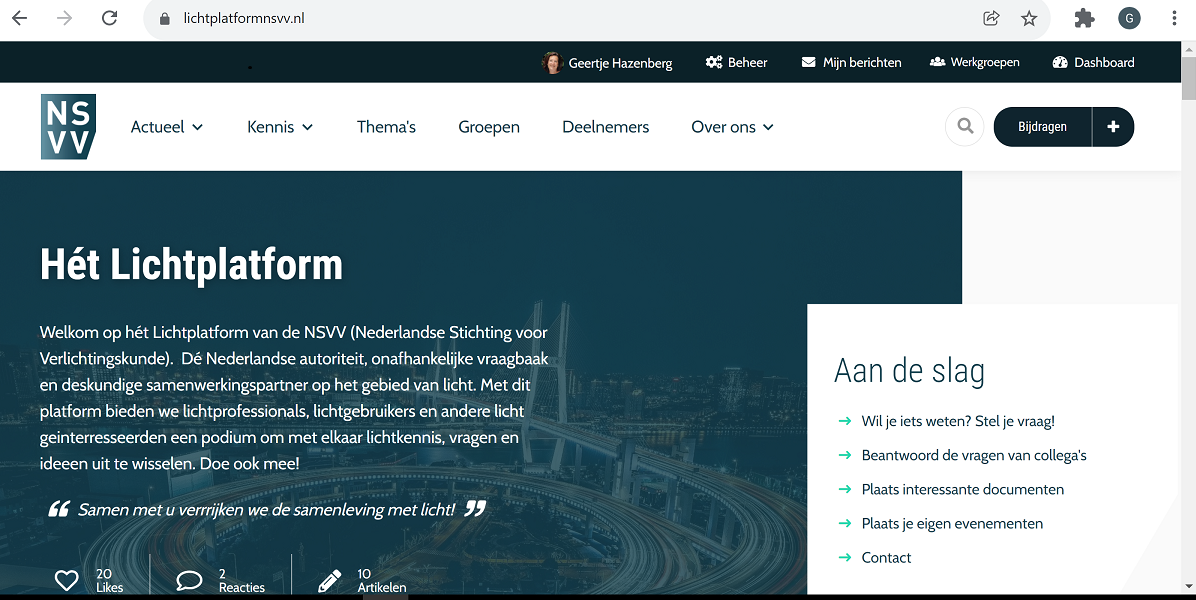This screenshot has width=1196, height=600.
Task: Click the browser forward arrow
Action: pos(65,18)
